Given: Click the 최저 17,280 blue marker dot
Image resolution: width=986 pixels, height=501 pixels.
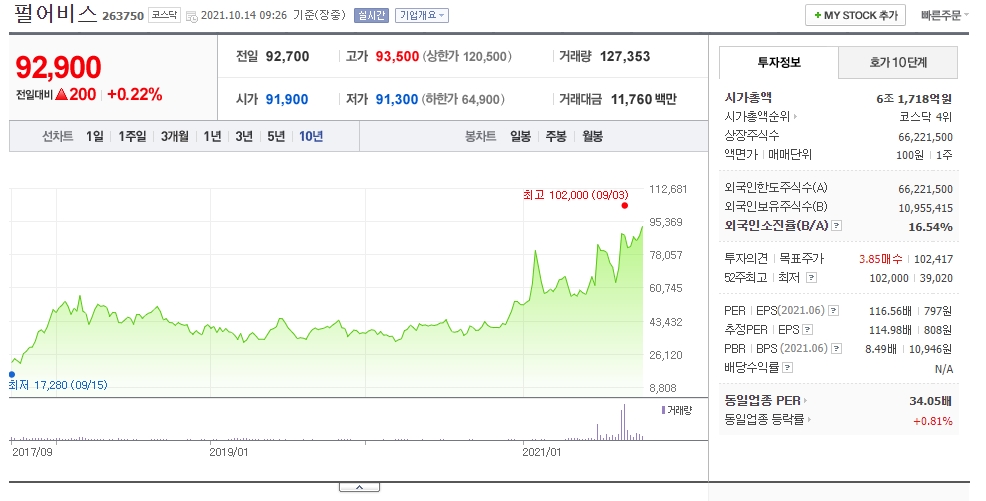Looking at the screenshot, I should click(x=12, y=375).
